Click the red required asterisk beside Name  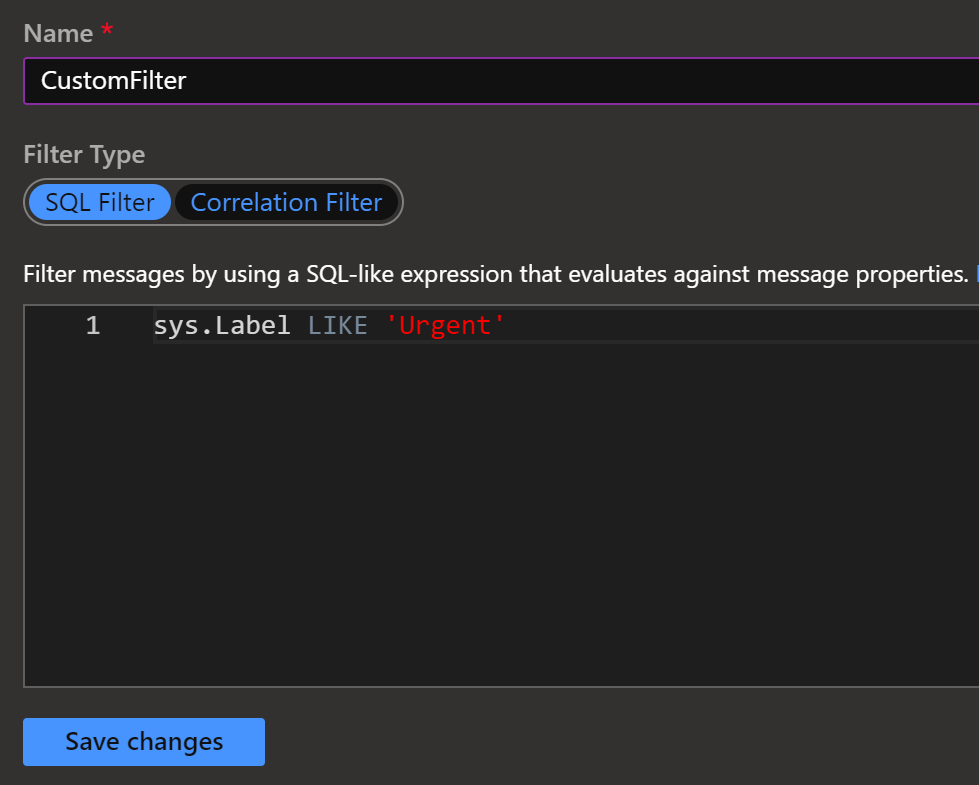[107, 29]
